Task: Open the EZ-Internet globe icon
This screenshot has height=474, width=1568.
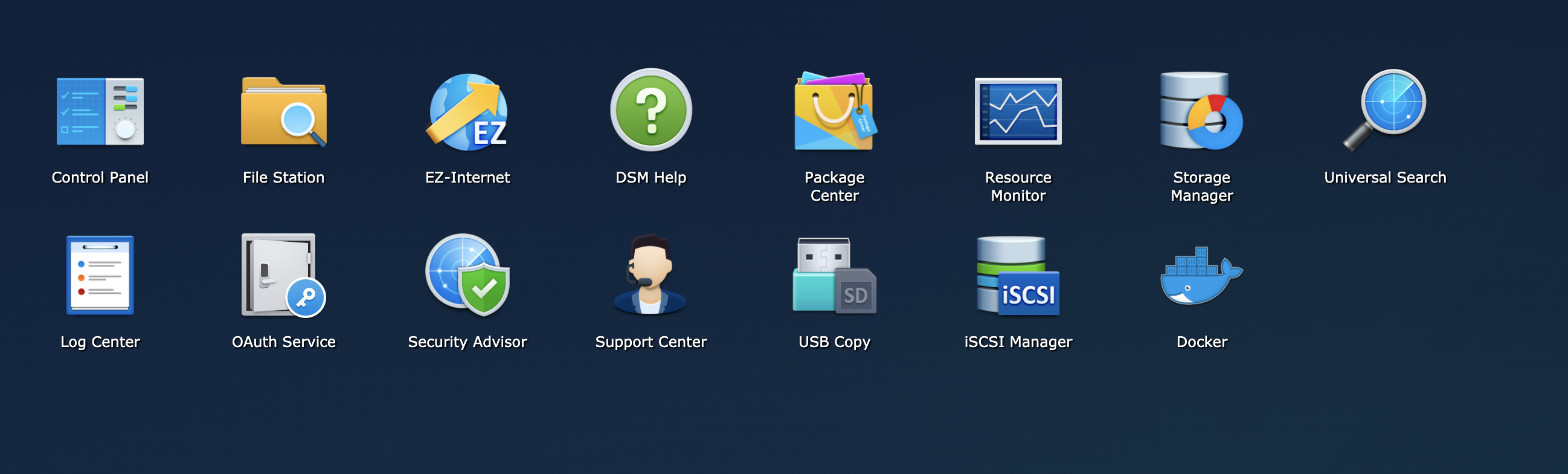Action: (468, 111)
